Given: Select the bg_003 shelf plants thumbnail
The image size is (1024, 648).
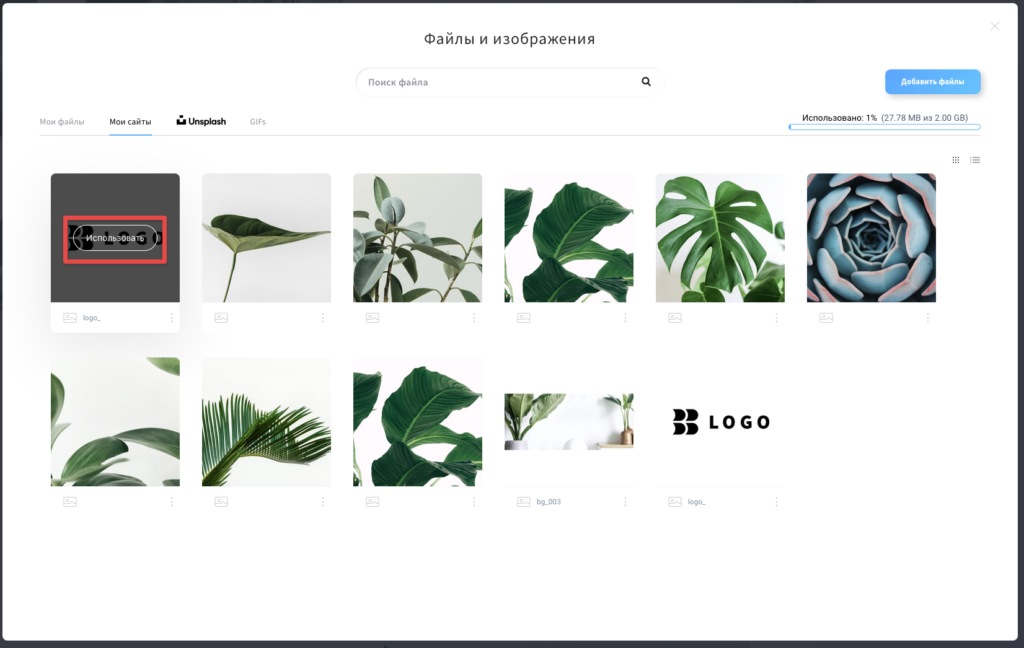Looking at the screenshot, I should pos(569,422).
